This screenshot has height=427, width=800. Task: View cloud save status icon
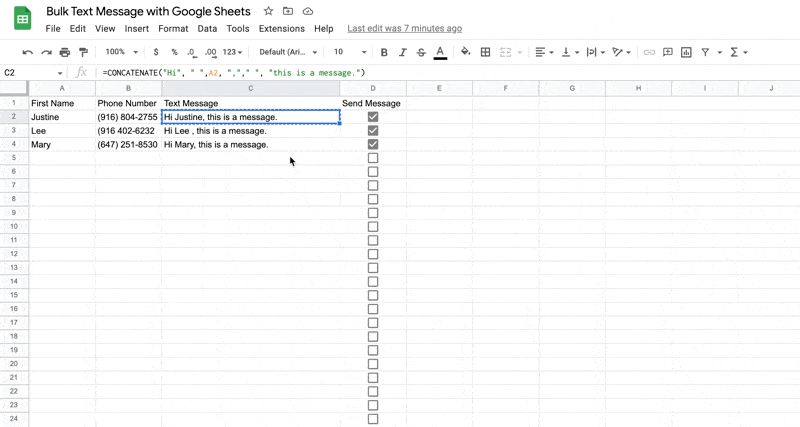[308, 11]
